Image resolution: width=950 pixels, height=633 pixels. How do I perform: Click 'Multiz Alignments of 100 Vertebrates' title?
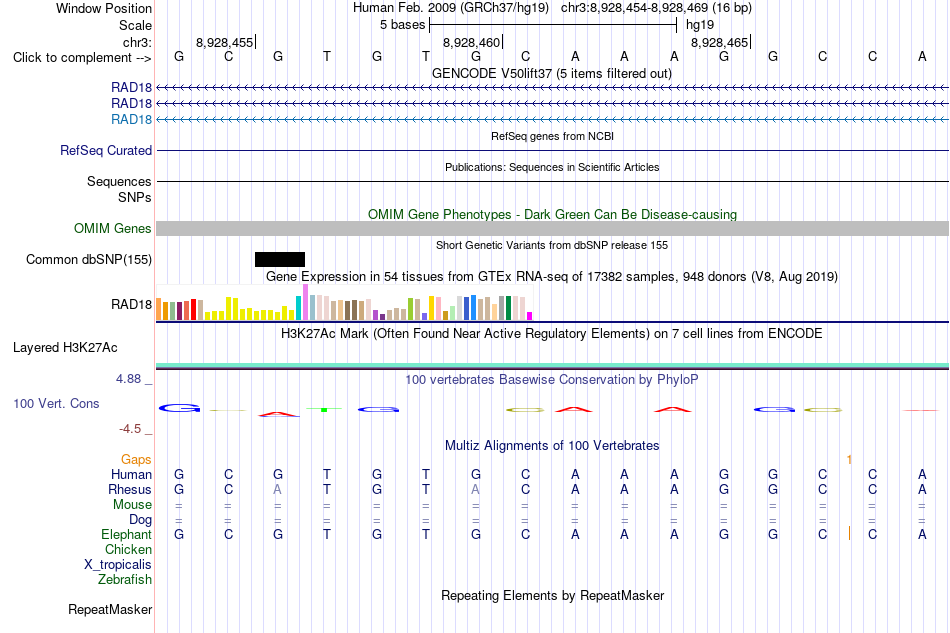tap(552, 445)
